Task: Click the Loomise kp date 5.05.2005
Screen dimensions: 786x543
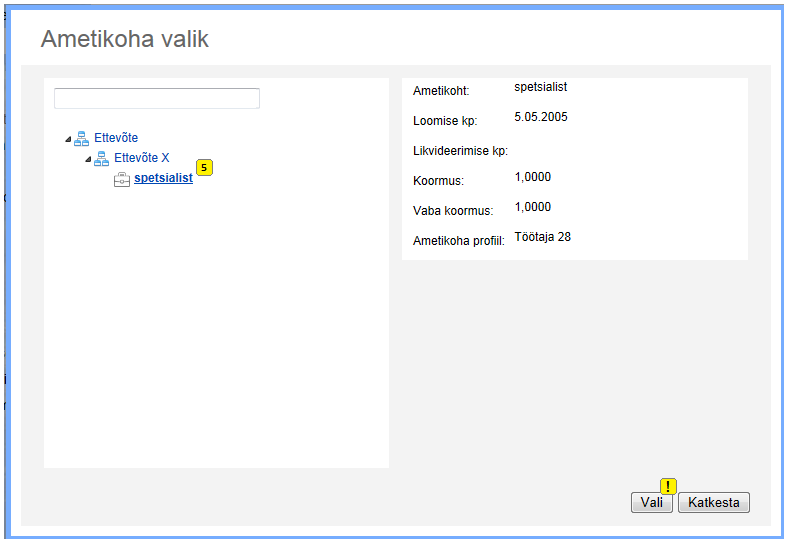Action: 541,117
